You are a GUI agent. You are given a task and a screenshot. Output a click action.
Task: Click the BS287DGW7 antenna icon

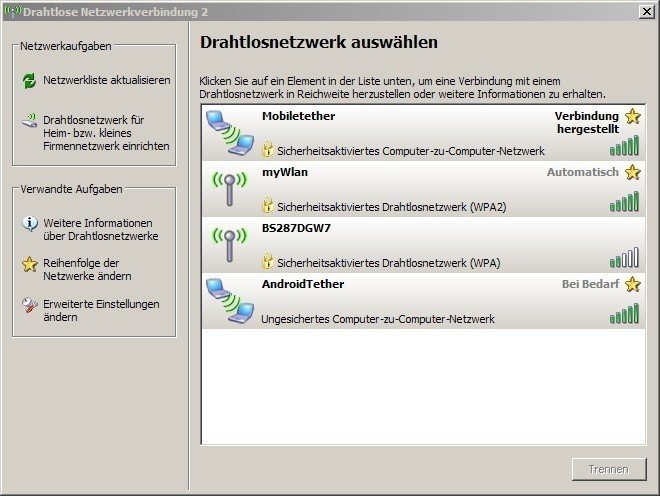pyautogui.click(x=229, y=245)
